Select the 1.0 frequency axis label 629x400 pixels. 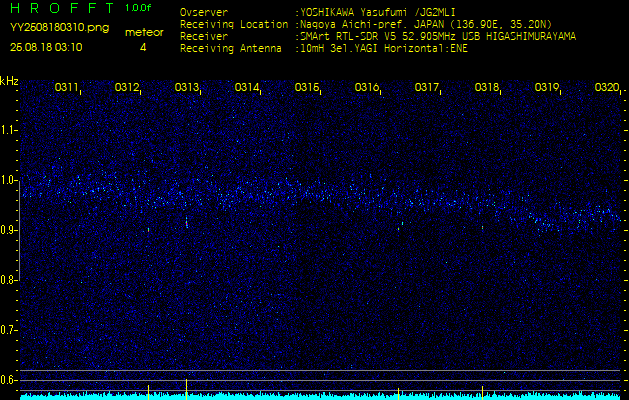pyautogui.click(x=8, y=180)
